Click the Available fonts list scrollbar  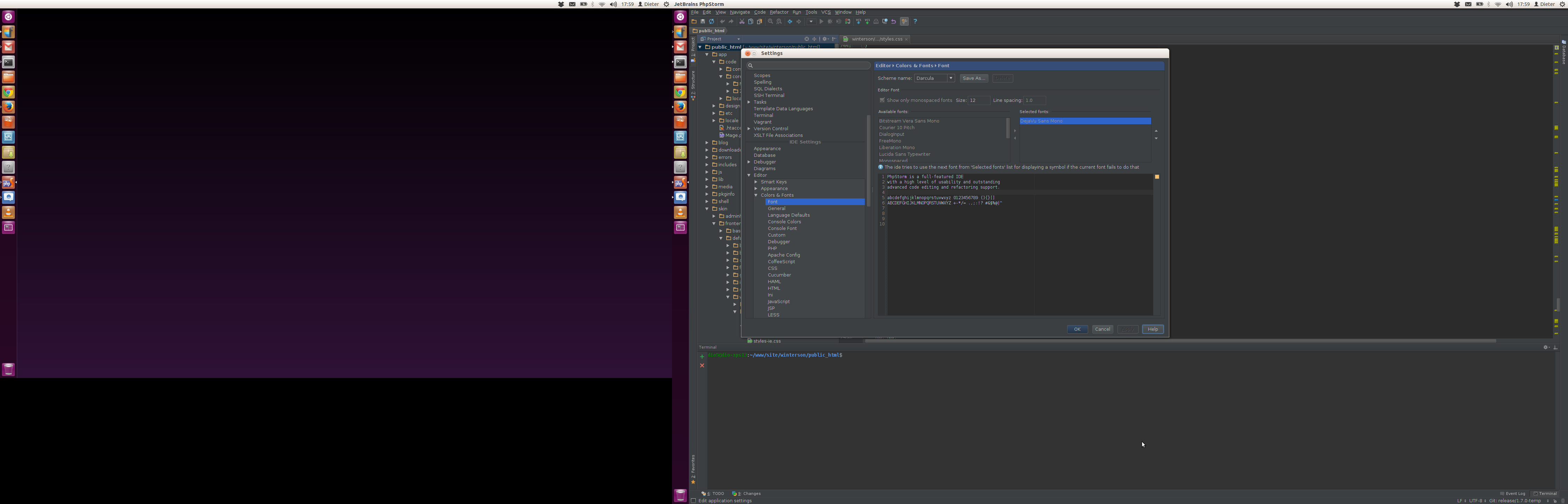(x=1008, y=128)
